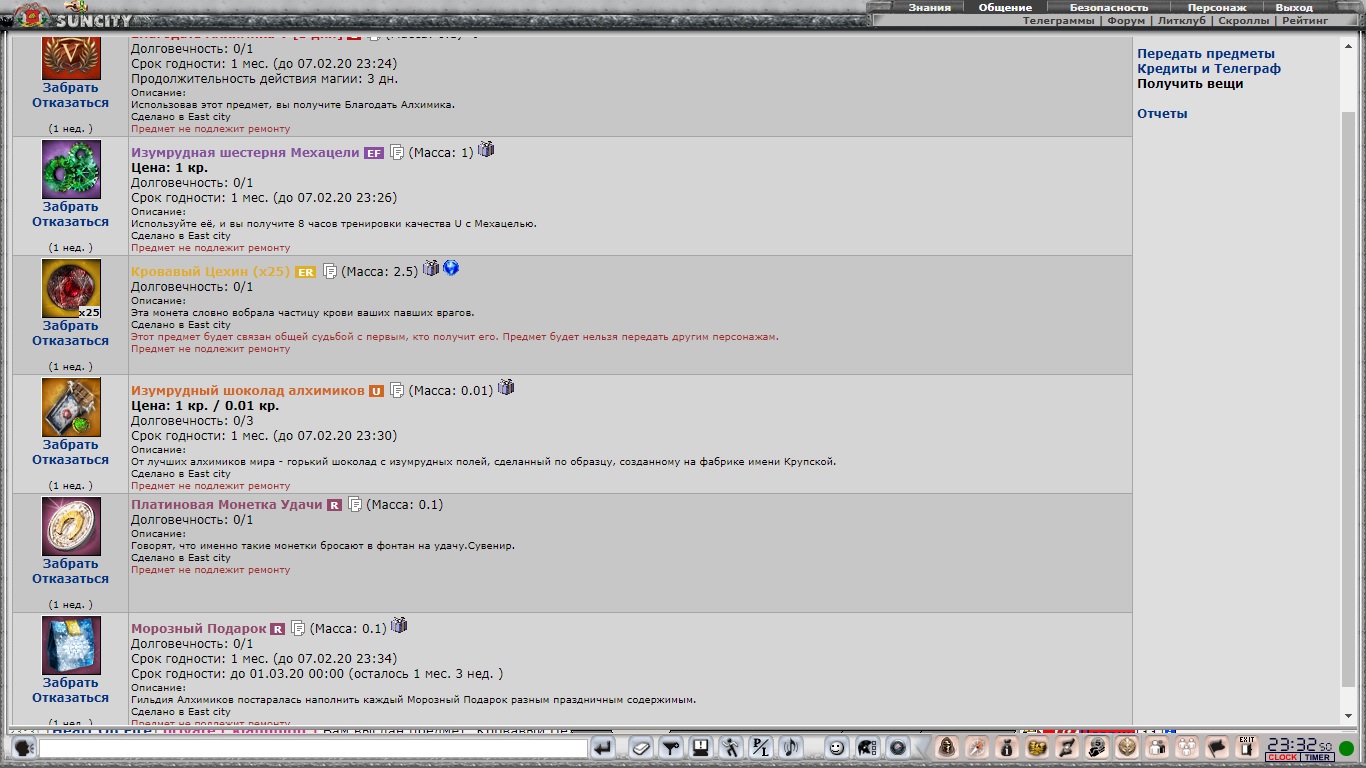Click the round blue disc icon in toolbar
Image resolution: width=1366 pixels, height=768 pixels.
coord(897,748)
